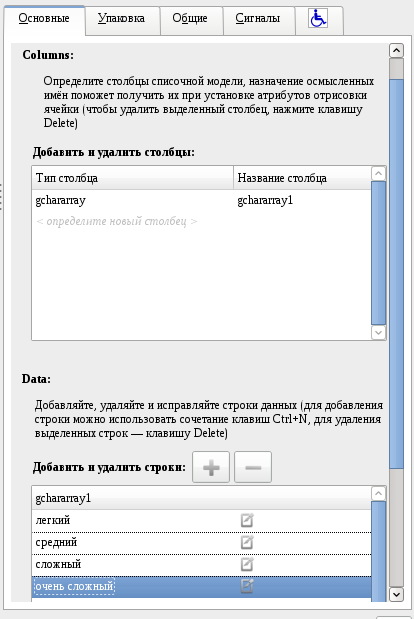Open the accessibility tab icon
This screenshot has height=619, width=414.
(x=318, y=18)
